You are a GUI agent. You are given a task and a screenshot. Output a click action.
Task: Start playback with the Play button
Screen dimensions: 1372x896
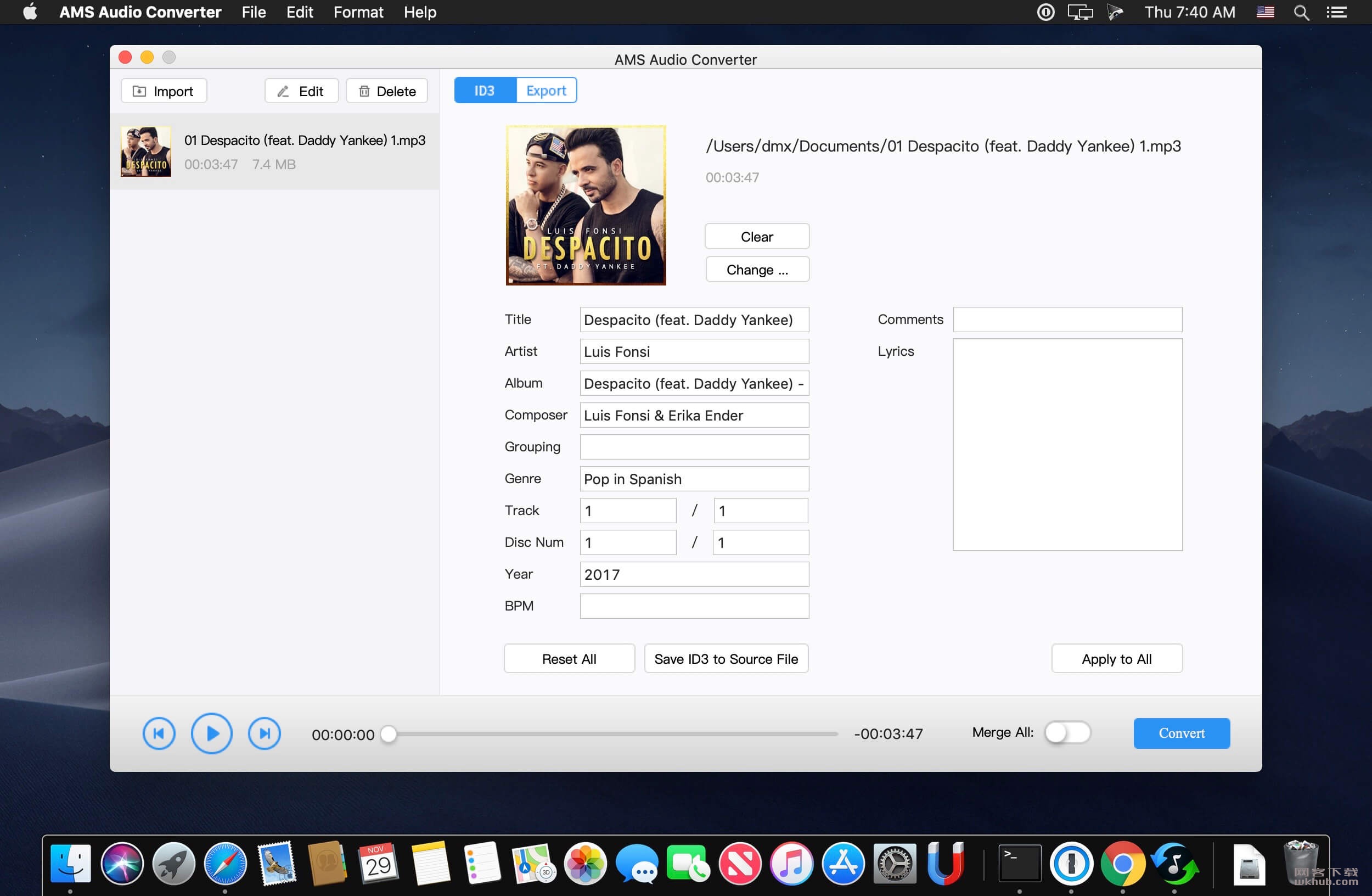(212, 733)
